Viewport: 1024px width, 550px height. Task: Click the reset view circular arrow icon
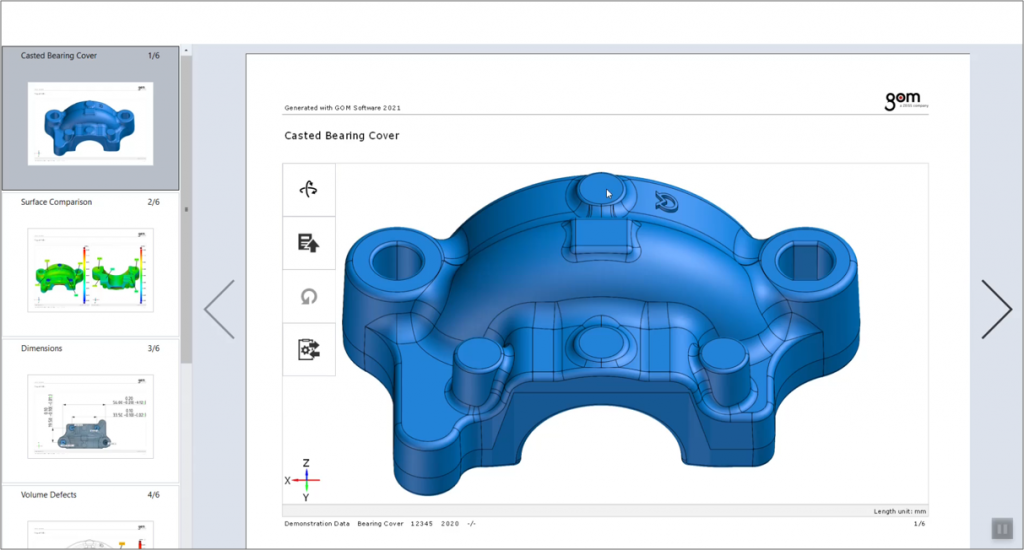click(x=308, y=297)
